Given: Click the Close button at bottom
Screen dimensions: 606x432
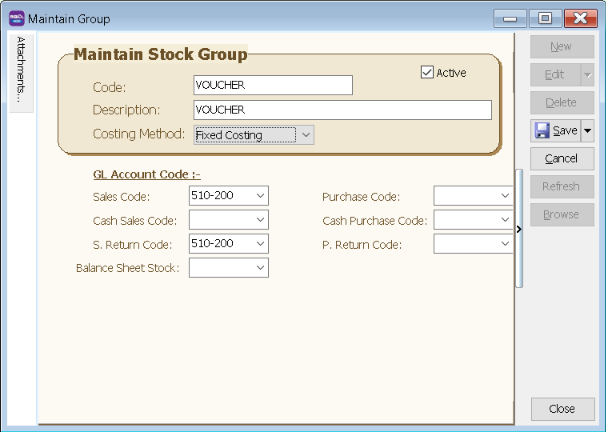Looking at the screenshot, I should [561, 408].
